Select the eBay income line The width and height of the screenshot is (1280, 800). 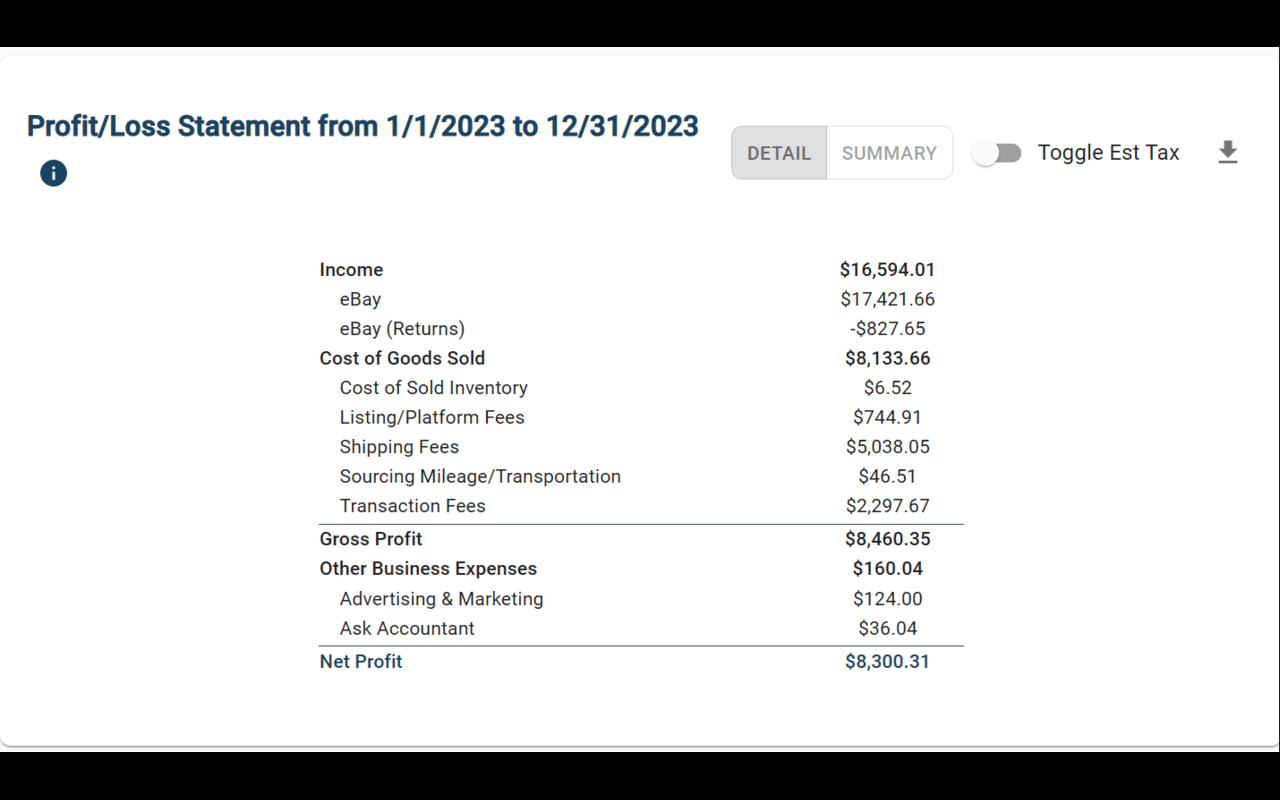[641, 299]
